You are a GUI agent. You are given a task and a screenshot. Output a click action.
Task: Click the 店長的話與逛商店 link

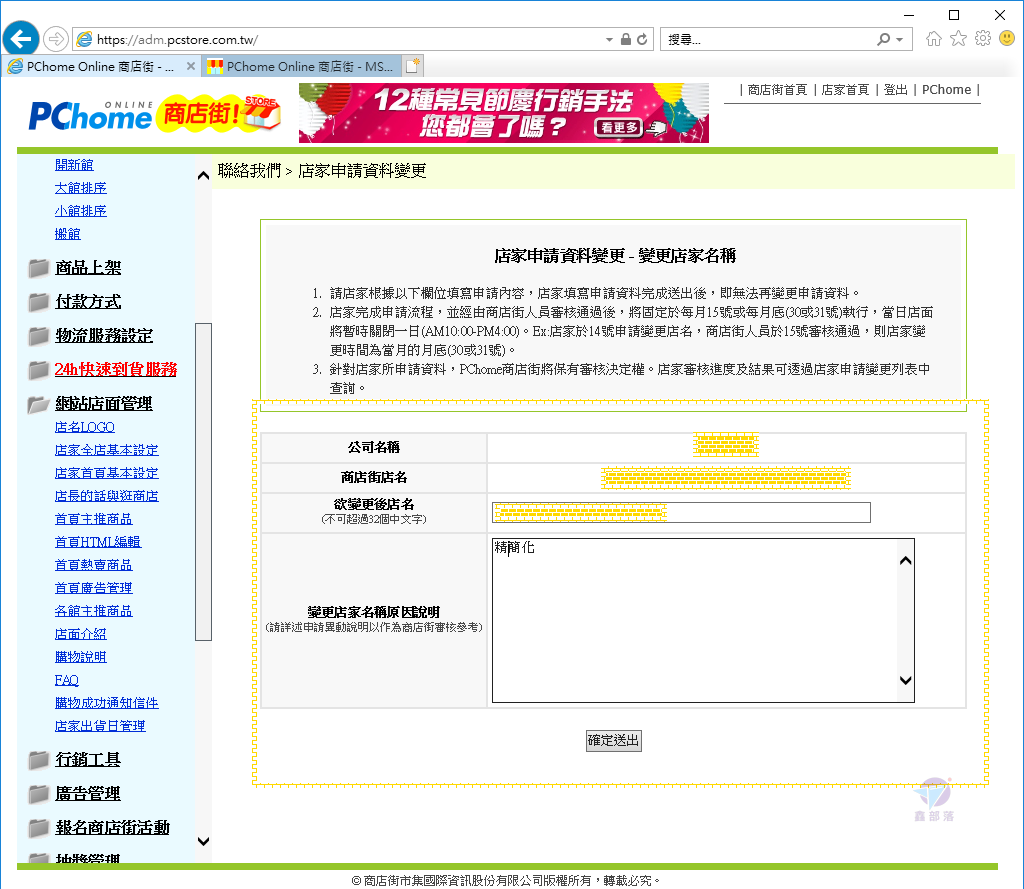click(x=106, y=496)
